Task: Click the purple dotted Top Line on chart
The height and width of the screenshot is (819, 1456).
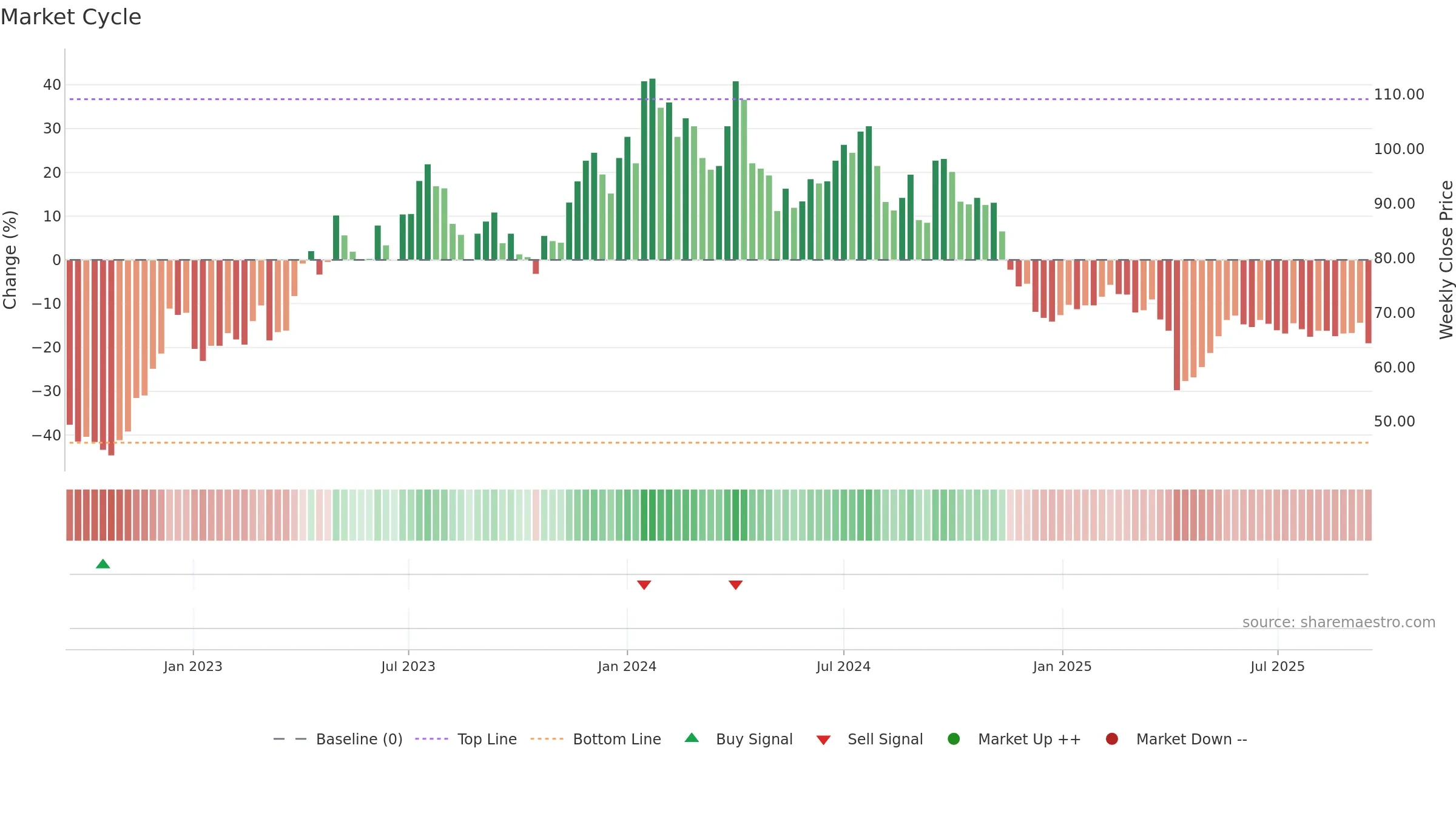Action: [x=719, y=99]
